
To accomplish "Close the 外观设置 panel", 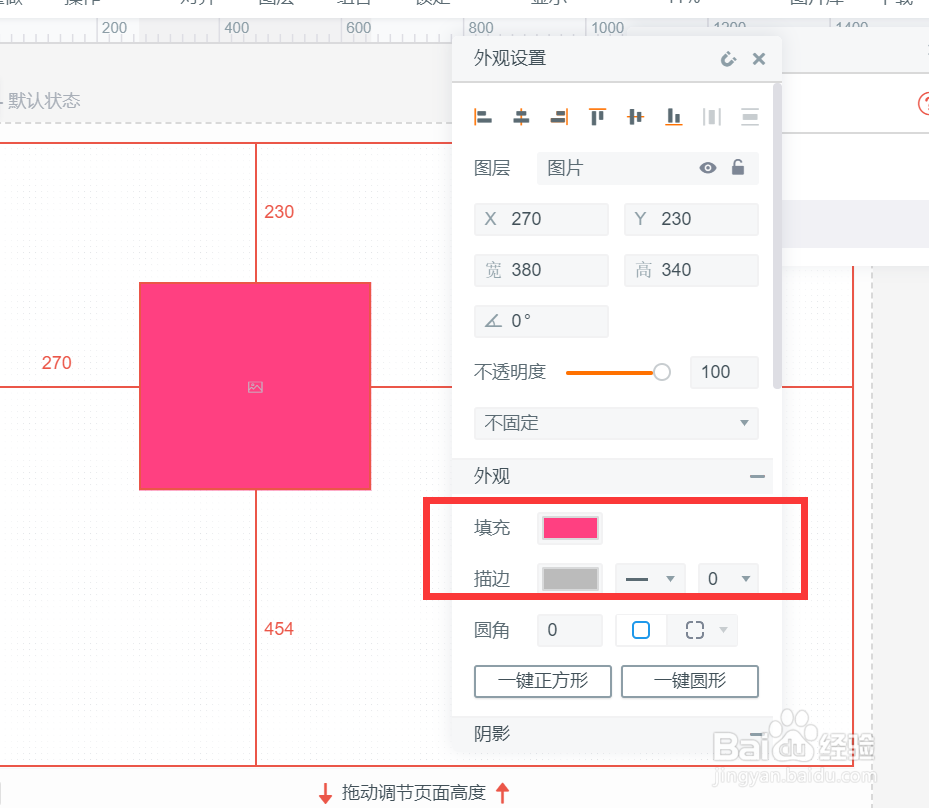I will 759,59.
